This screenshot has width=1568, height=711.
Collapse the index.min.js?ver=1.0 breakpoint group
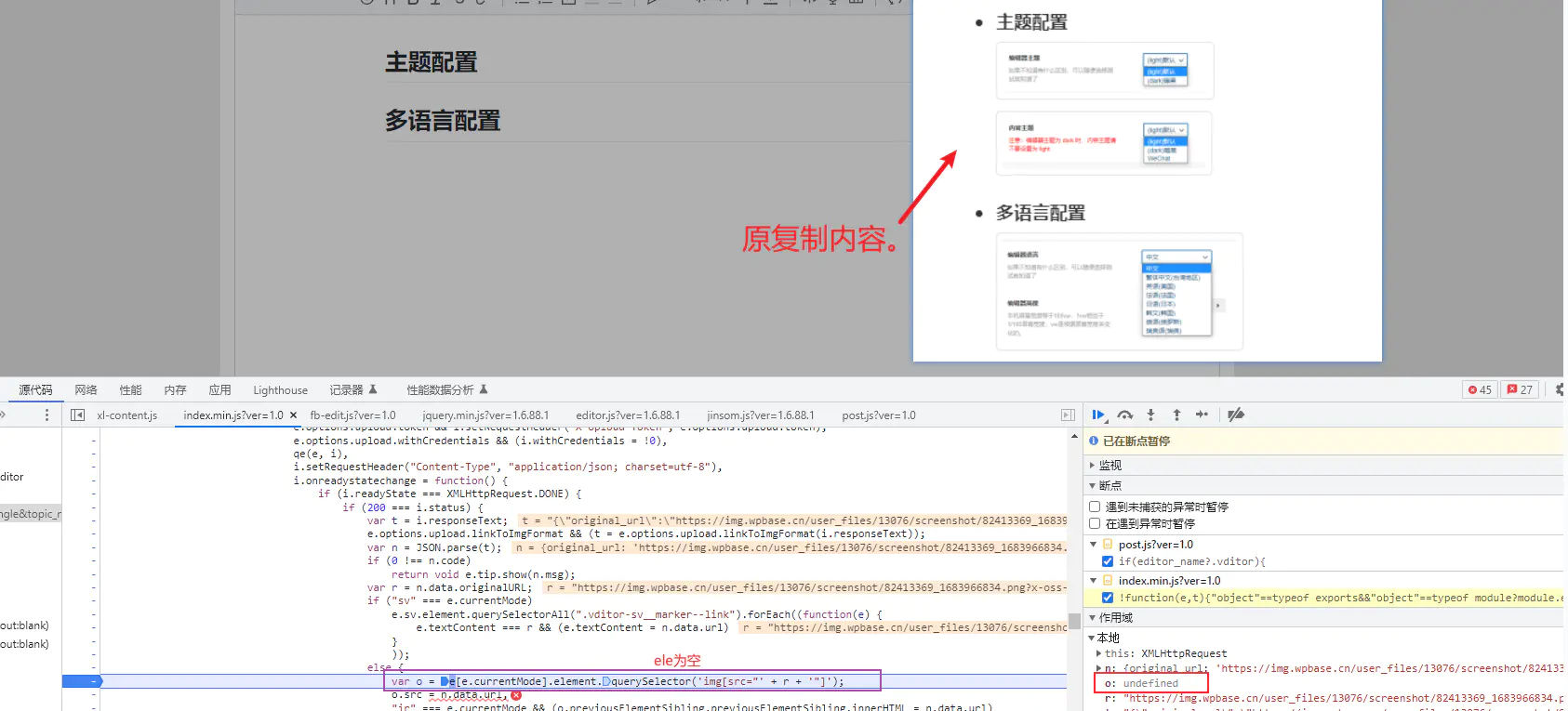pos(1094,581)
